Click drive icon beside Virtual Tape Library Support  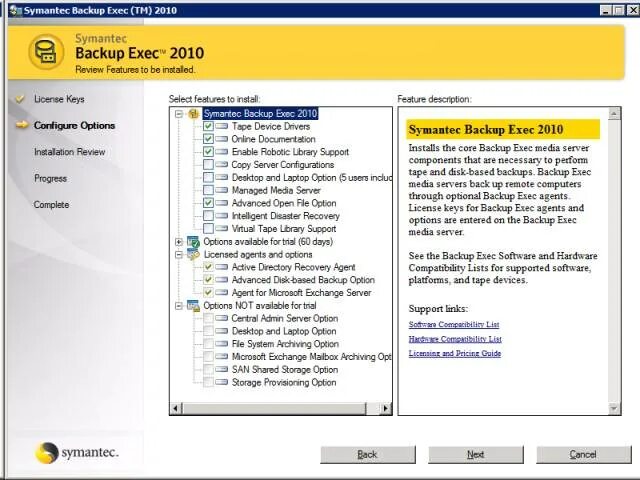click(222, 229)
